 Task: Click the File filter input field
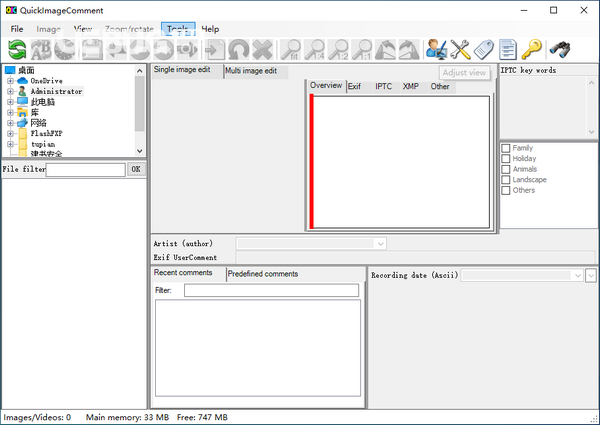pyautogui.click(x=85, y=170)
